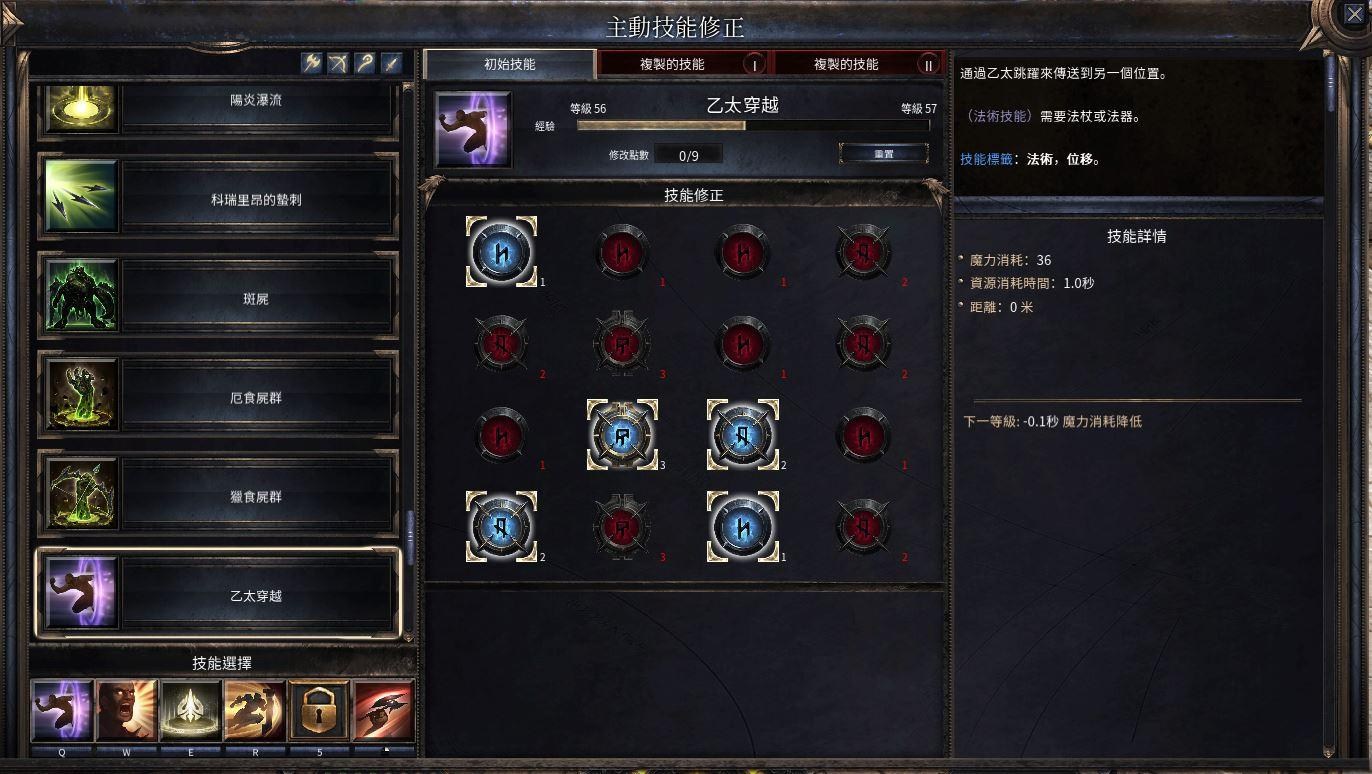Filter skills by the bow weapon icon
This screenshot has height=774, width=1372.
point(339,62)
